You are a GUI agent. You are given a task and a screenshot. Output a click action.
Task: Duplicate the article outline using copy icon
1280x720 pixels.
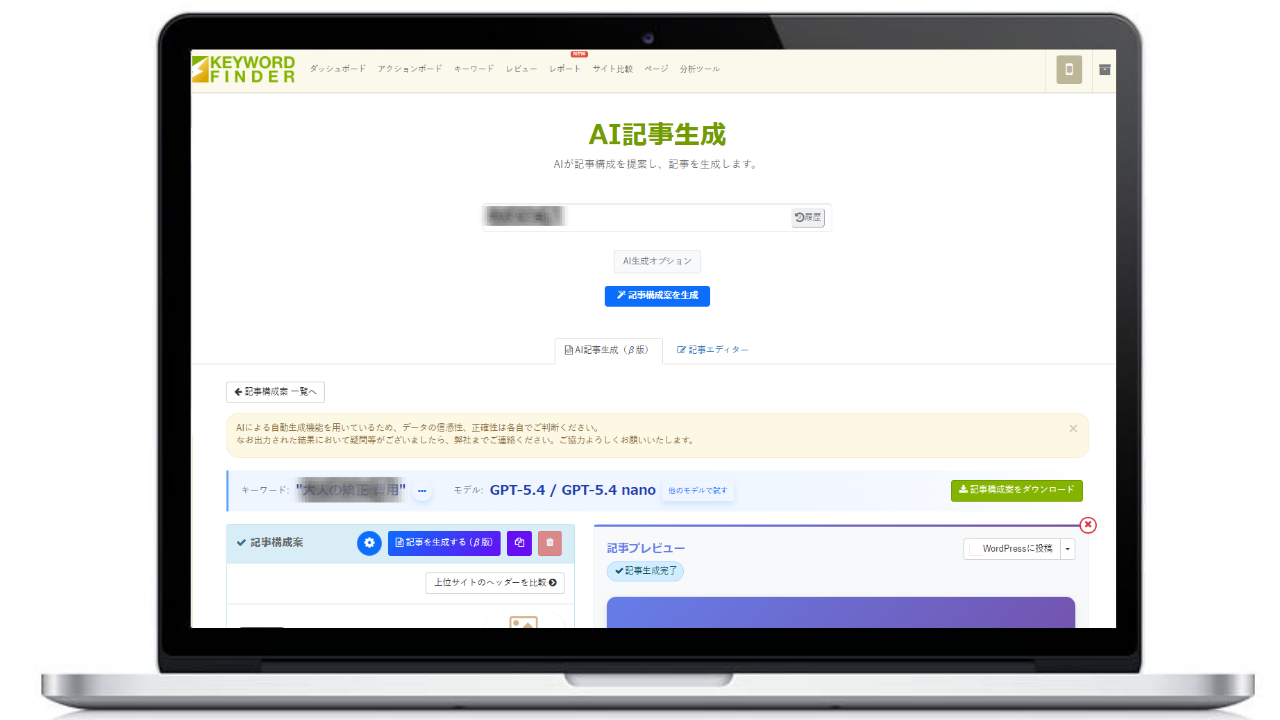[519, 542]
